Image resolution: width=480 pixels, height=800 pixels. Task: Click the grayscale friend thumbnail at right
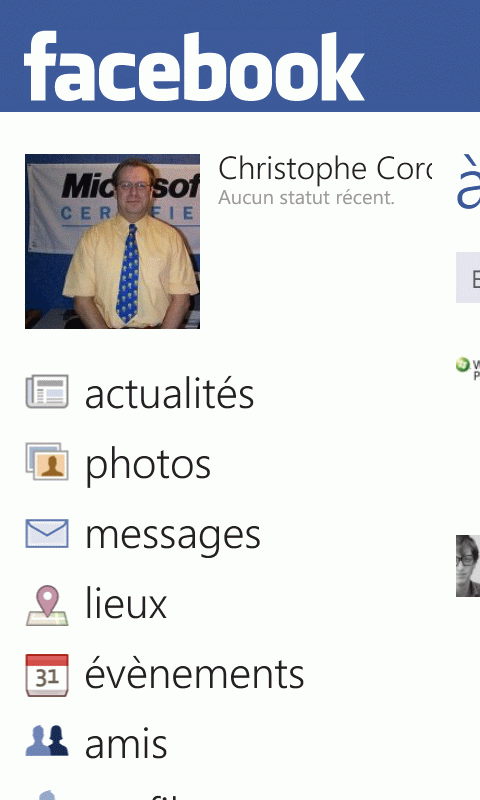(x=468, y=566)
